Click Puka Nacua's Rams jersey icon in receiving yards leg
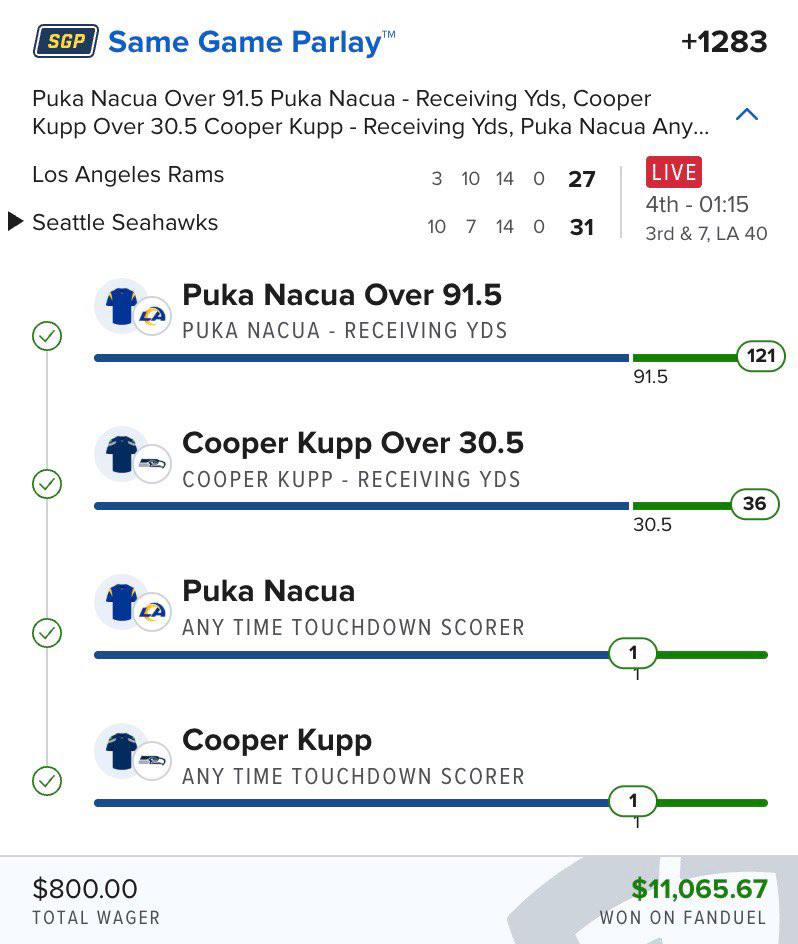The height and width of the screenshot is (944, 798). tap(121, 305)
